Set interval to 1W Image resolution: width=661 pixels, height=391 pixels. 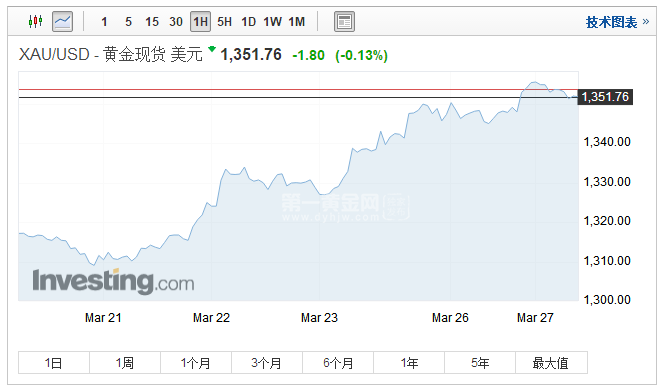pos(272,21)
